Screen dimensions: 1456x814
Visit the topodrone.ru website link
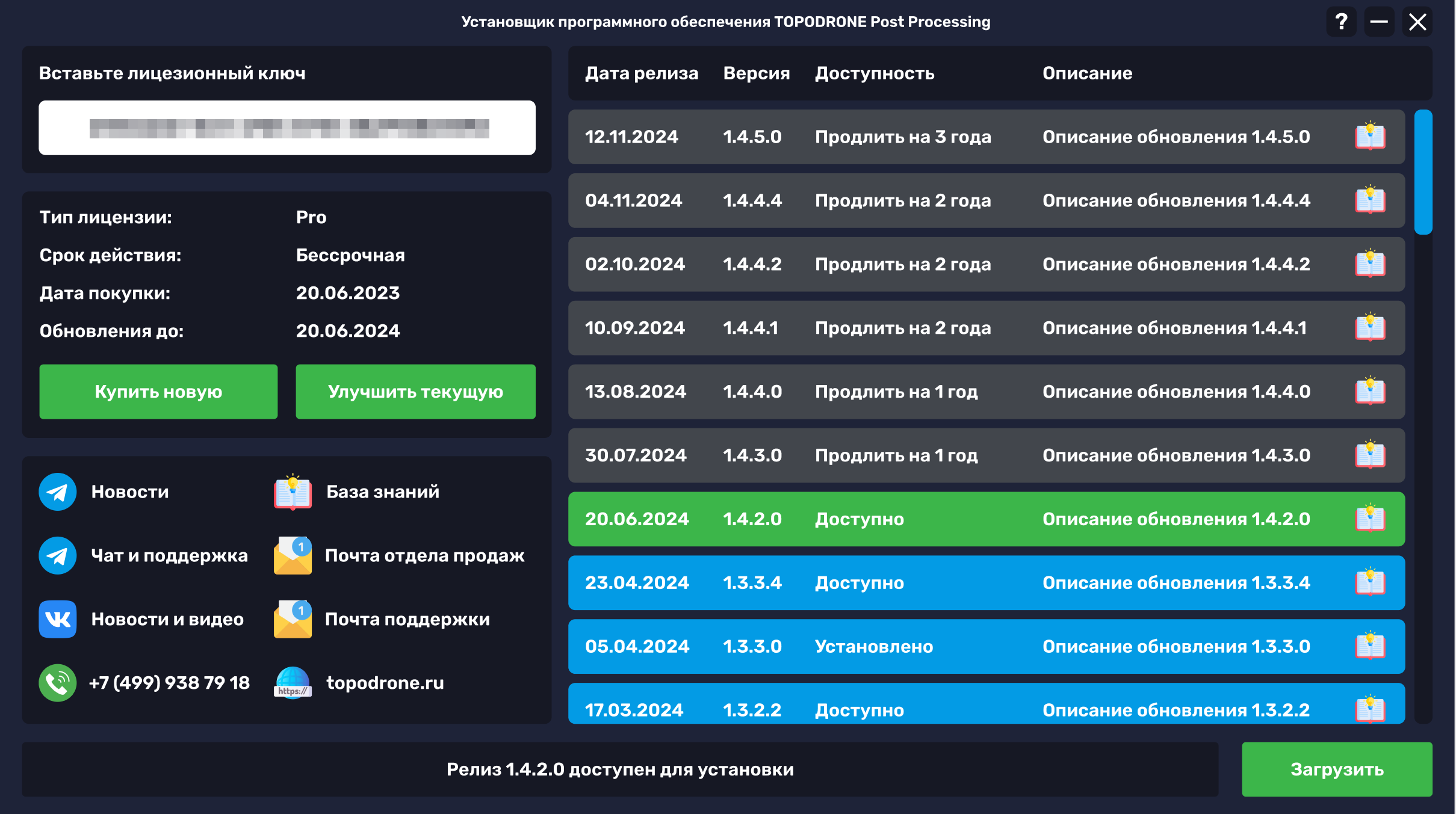tap(385, 683)
